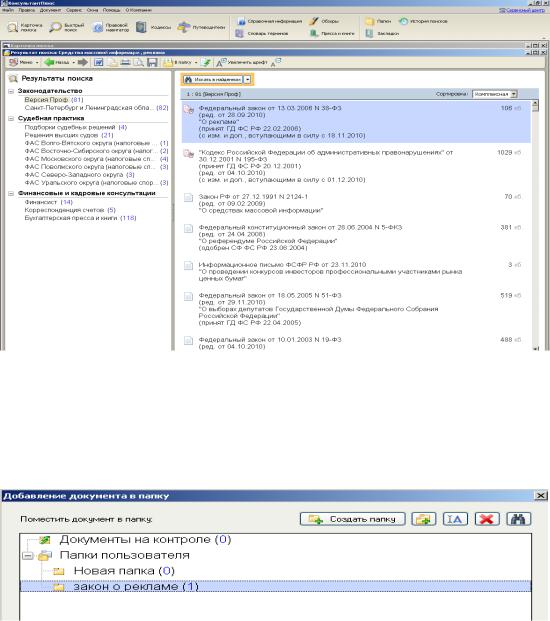Select Закон РФ О средствах массовой информации

coord(356,204)
